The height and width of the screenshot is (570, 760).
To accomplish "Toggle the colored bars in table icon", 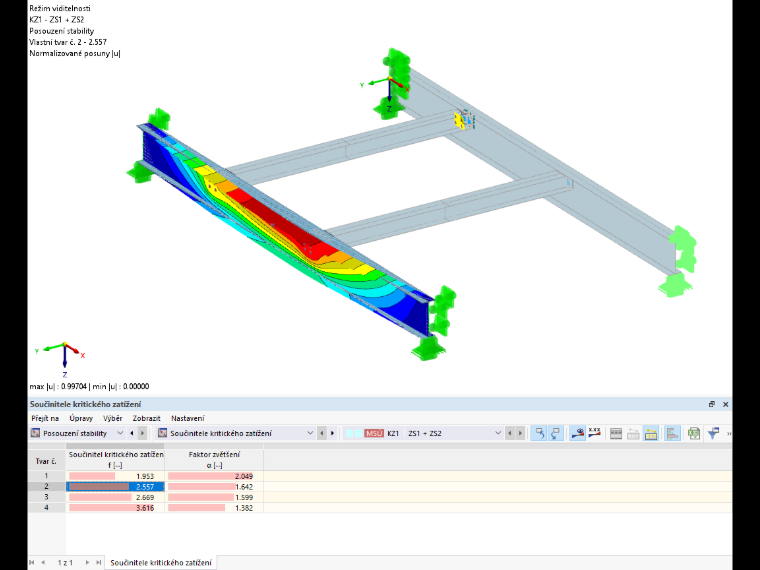I will pyautogui.click(x=672, y=433).
